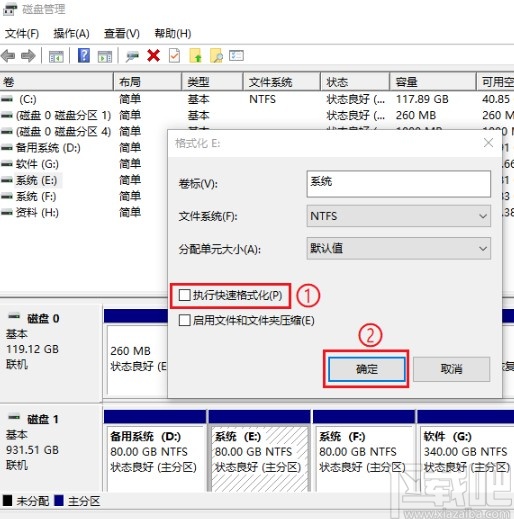Image resolution: width=514 pixels, height=519 pixels.
Task: Click the red X delete icon
Action: [153, 56]
